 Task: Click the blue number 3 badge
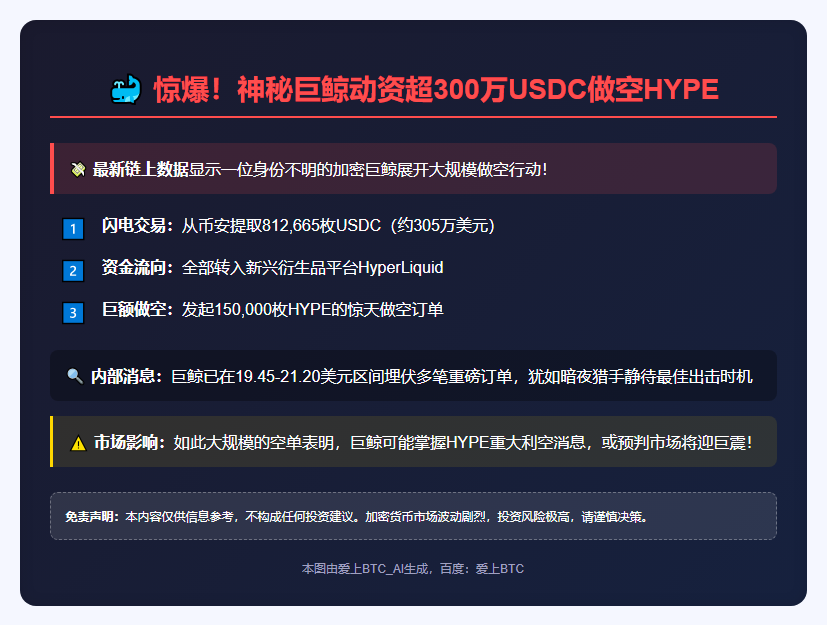[73, 313]
